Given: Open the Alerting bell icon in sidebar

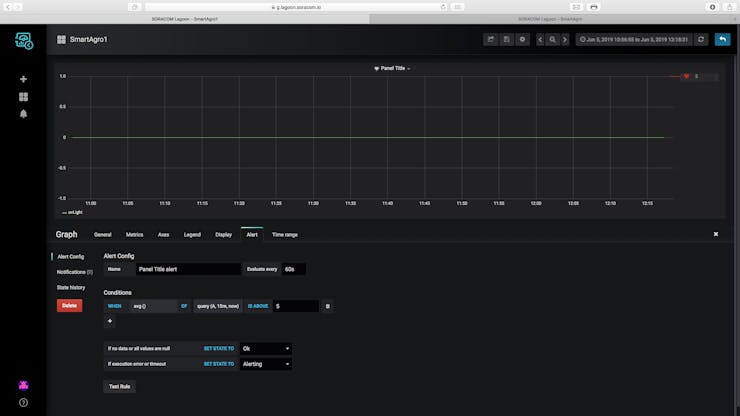Looking at the screenshot, I should coord(23,114).
